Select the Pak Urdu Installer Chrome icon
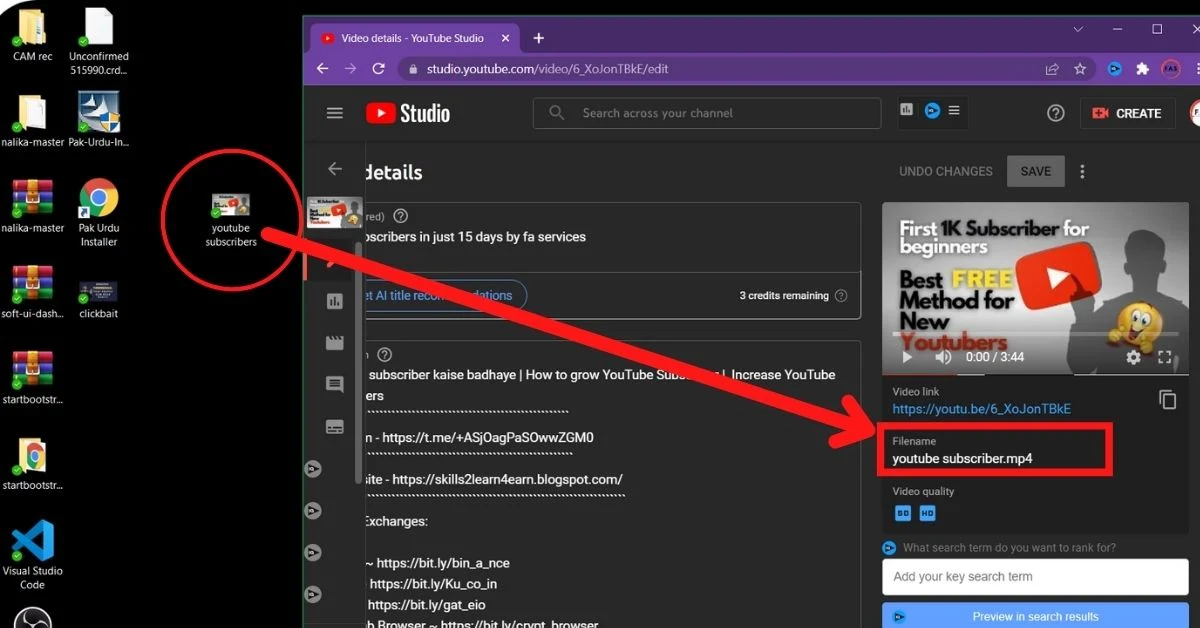 (99, 213)
